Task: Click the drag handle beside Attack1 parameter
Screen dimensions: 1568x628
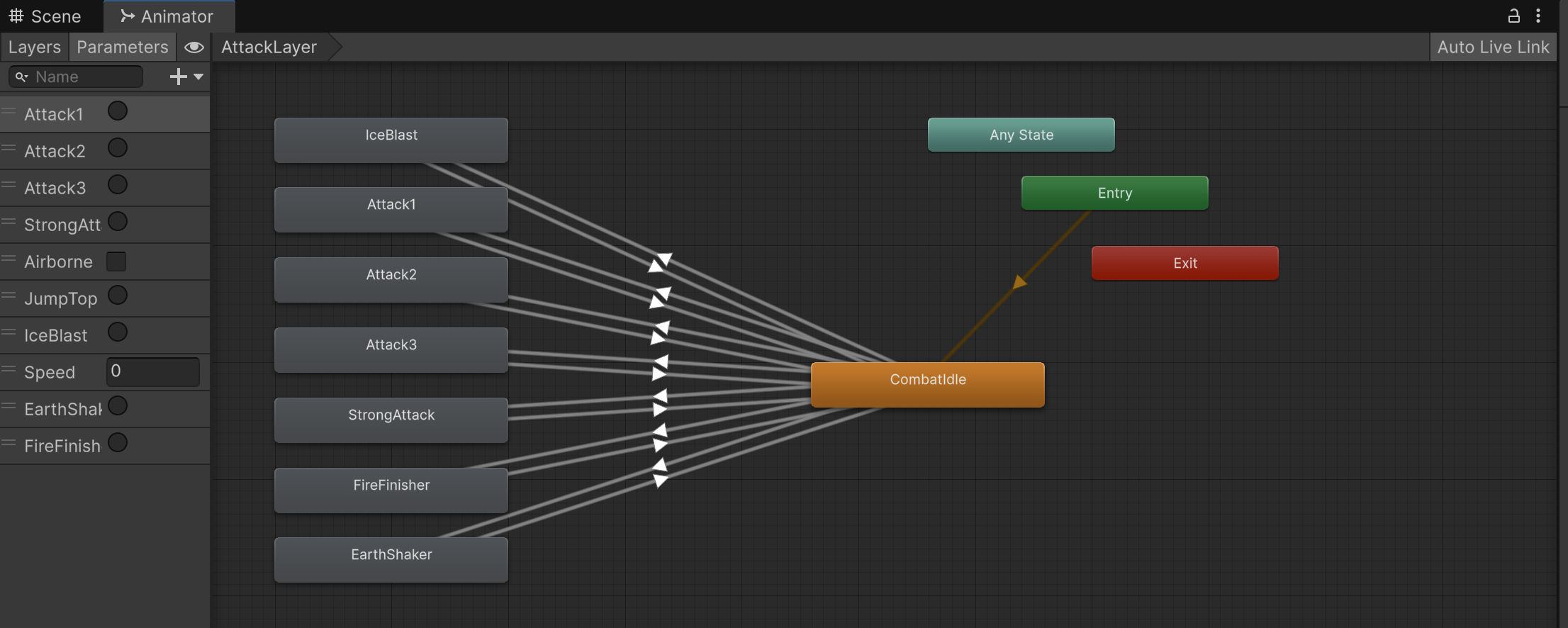Action: coord(9,112)
